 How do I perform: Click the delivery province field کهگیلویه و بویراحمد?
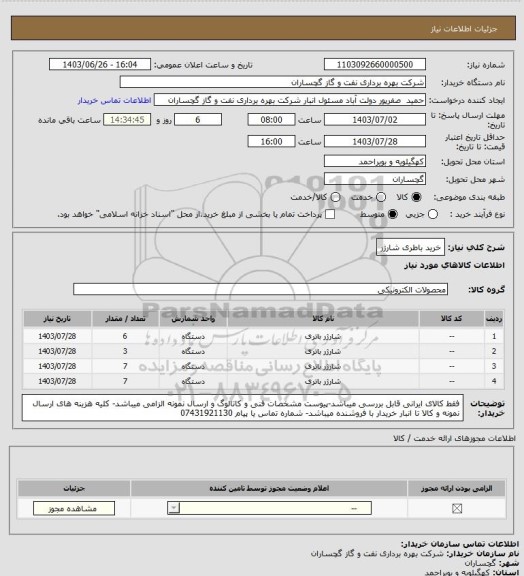click(375, 161)
